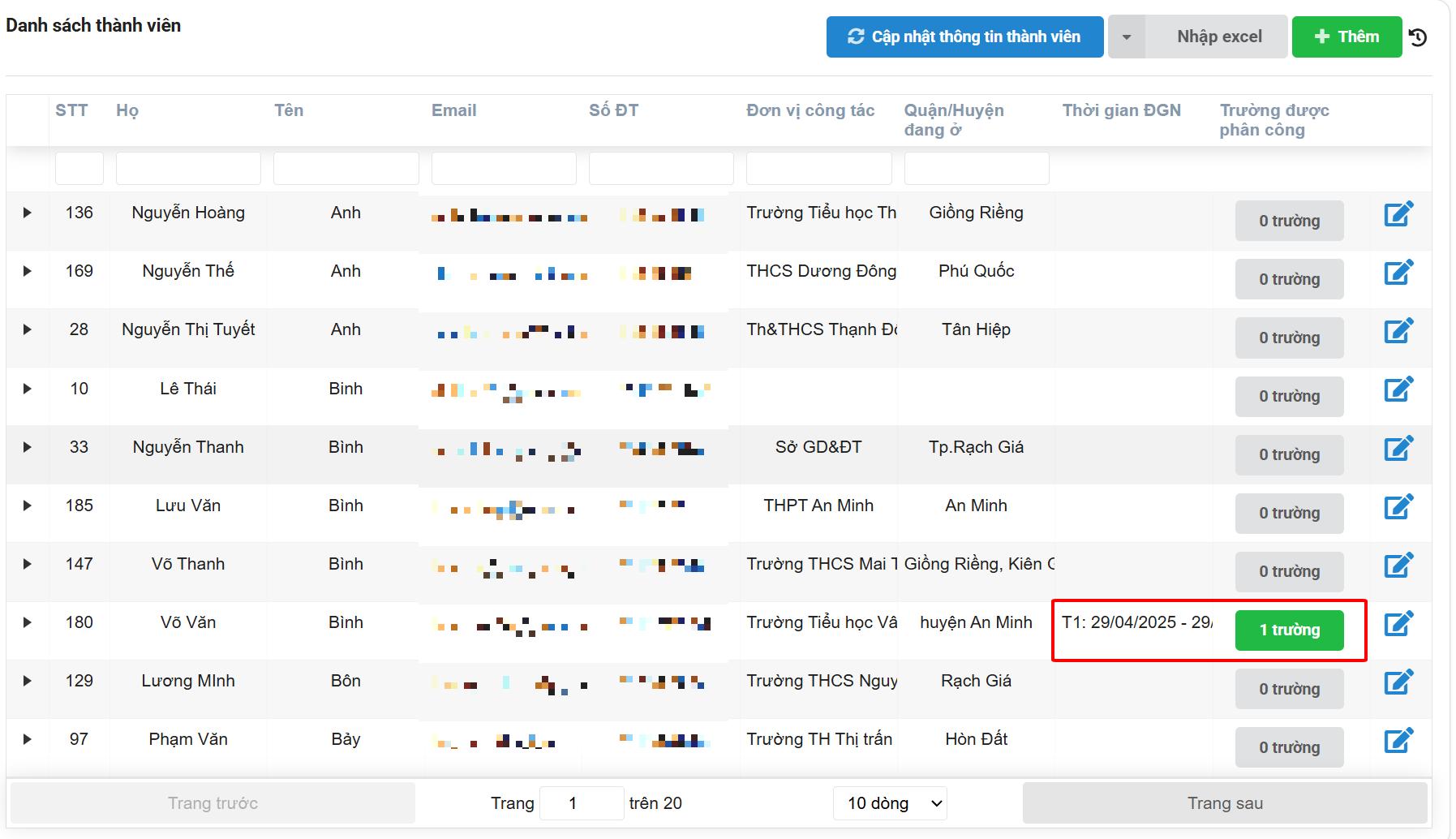Open the history icon beside Thêm button

point(1418,37)
